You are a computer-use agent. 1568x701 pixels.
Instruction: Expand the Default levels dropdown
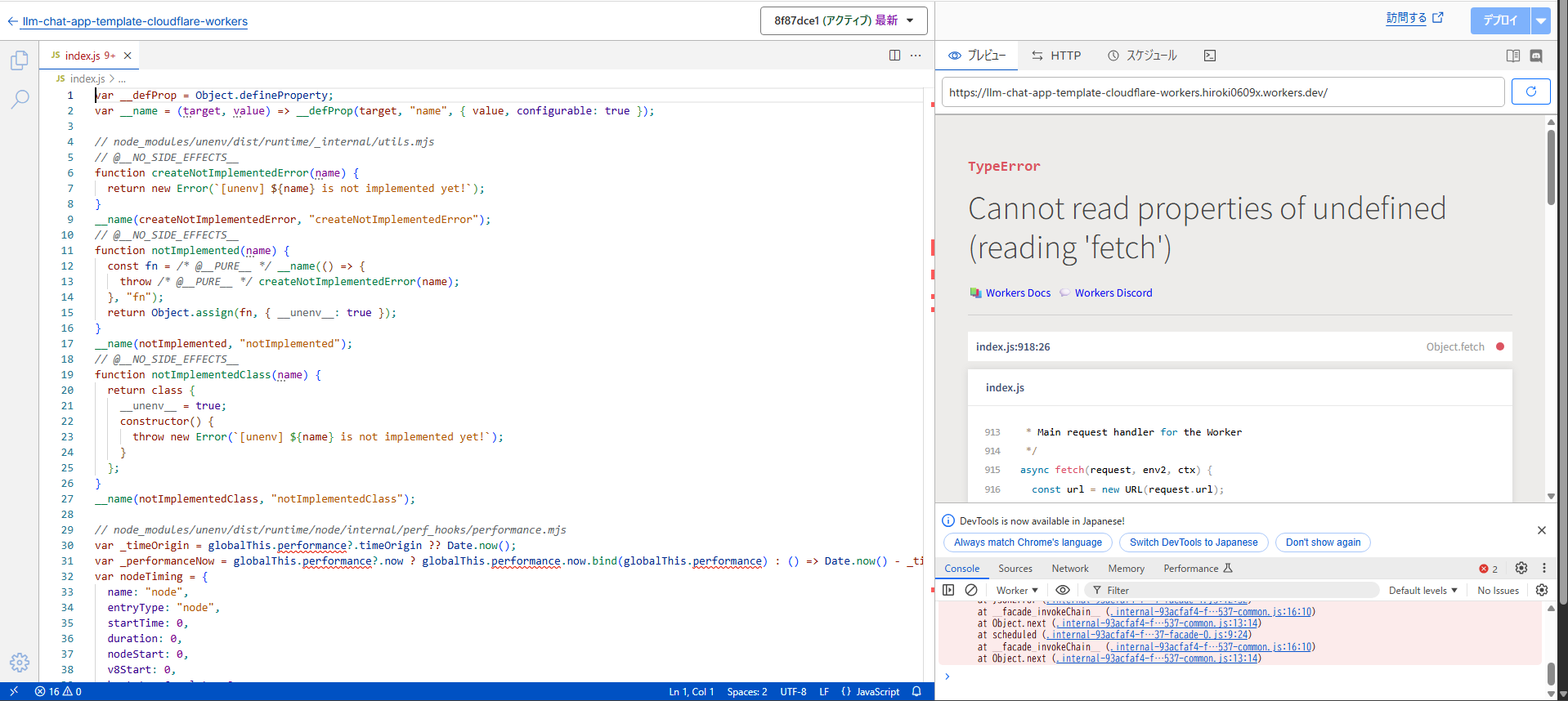[x=1422, y=590]
